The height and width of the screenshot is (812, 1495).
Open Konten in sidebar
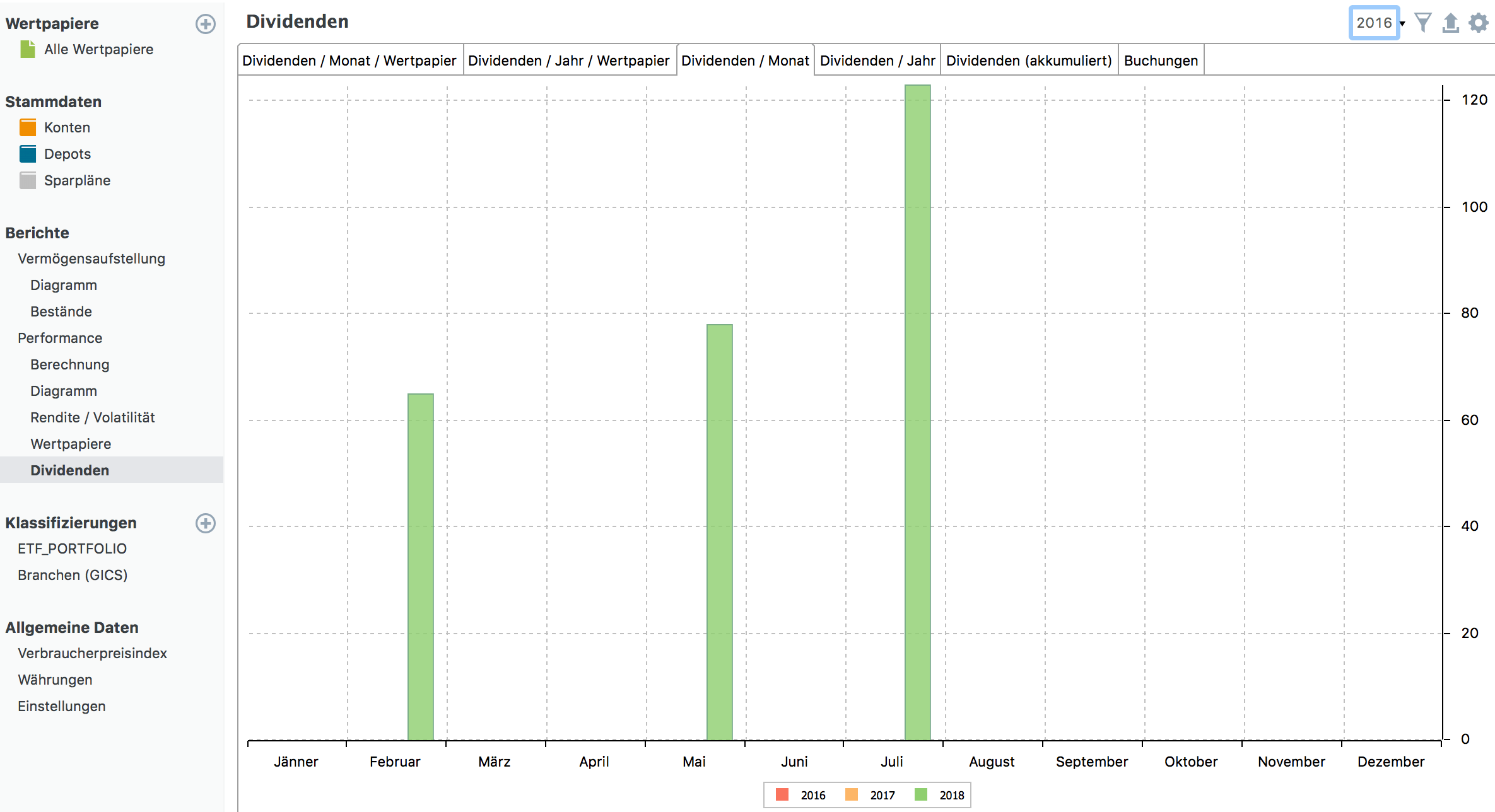[67, 127]
